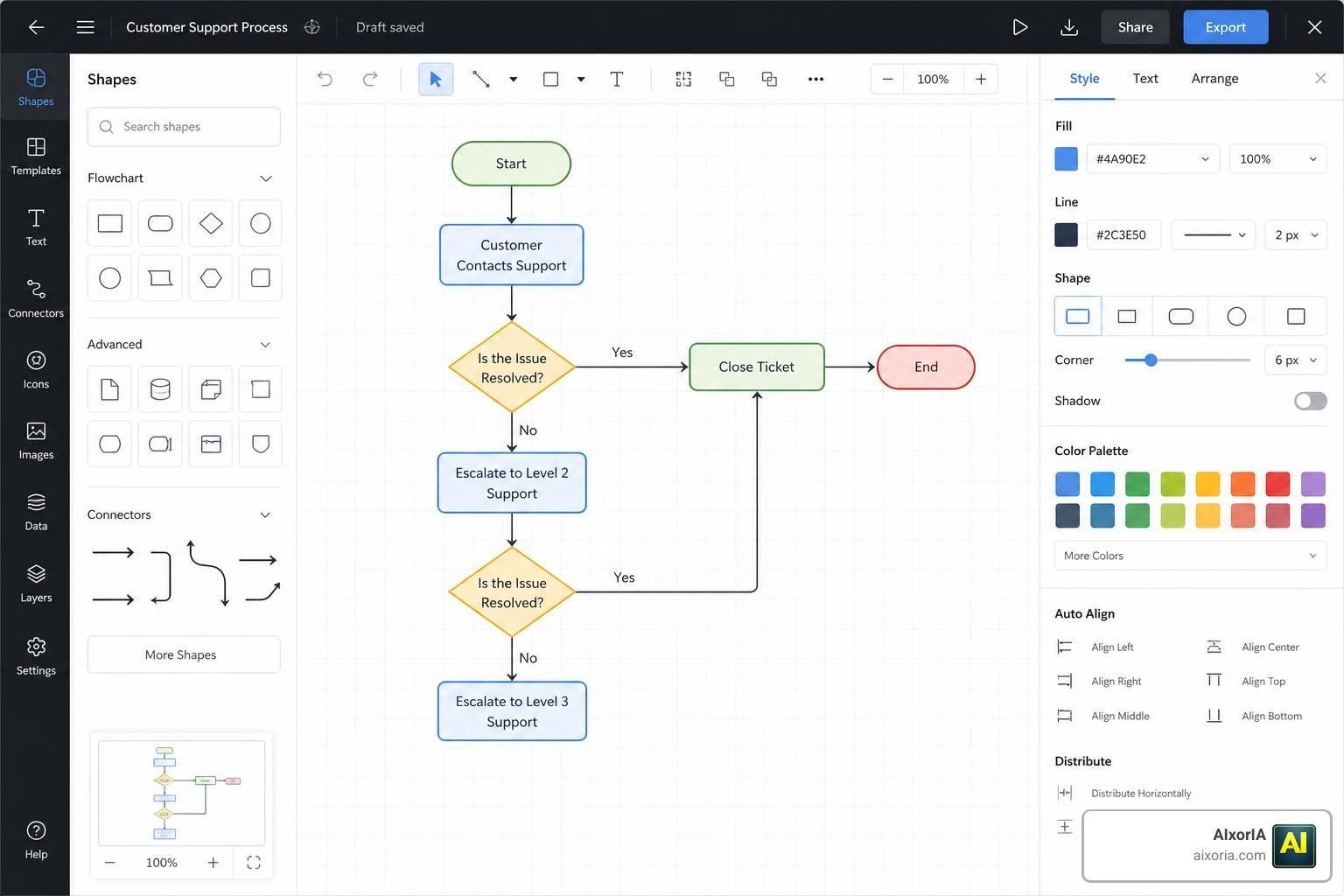Select the circle shape option
The width and height of the screenshot is (1344, 896).
coord(1236,316)
